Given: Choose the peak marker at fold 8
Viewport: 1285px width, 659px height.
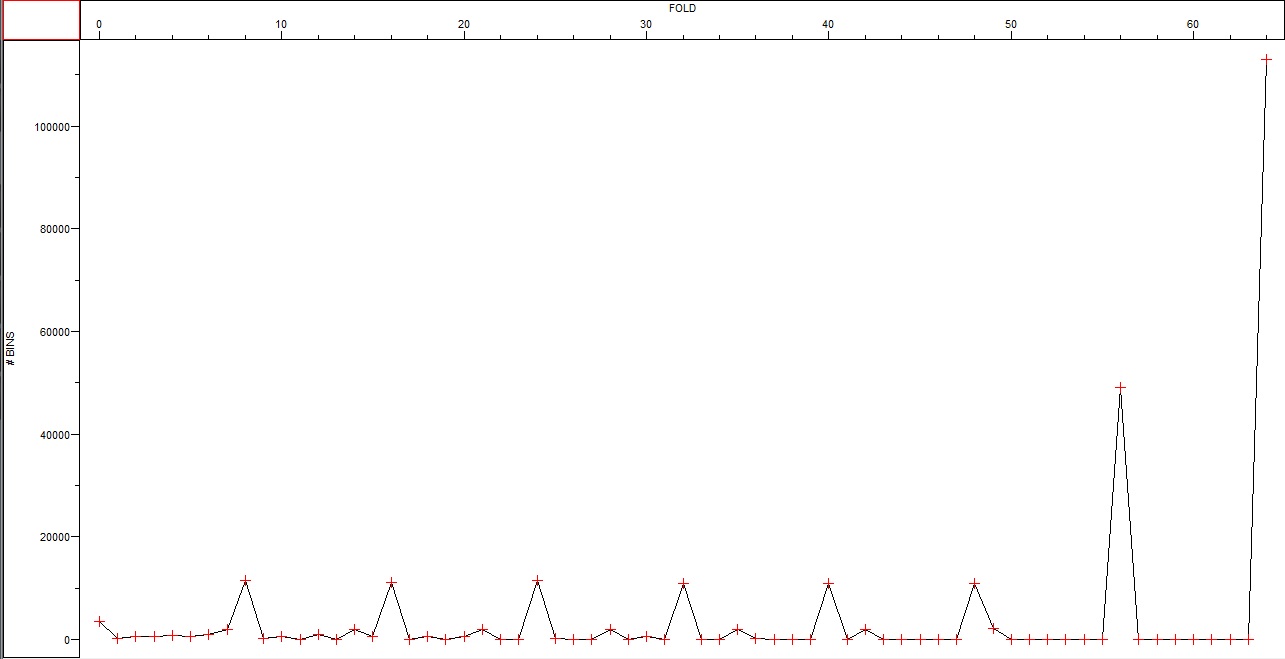Looking at the screenshot, I should coord(245,580).
